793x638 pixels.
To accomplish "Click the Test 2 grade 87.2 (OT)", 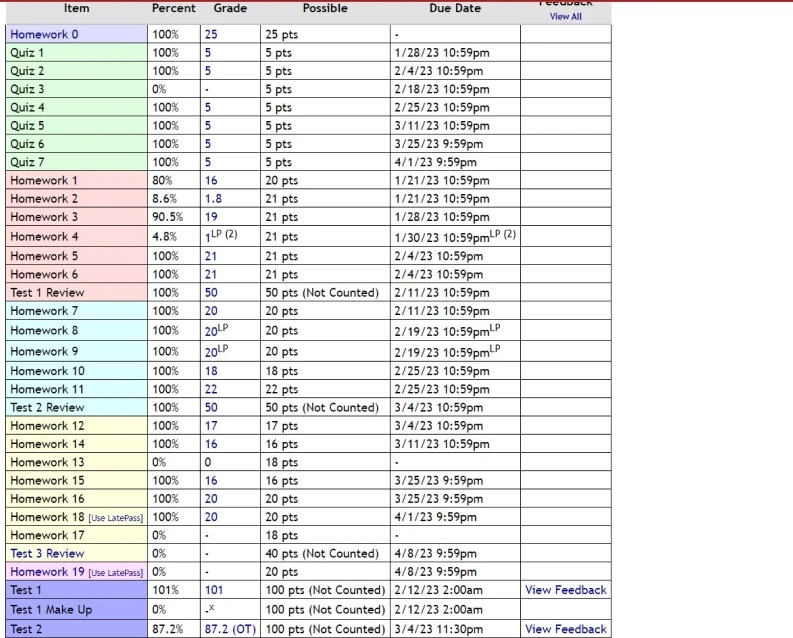I will click(x=230, y=629).
